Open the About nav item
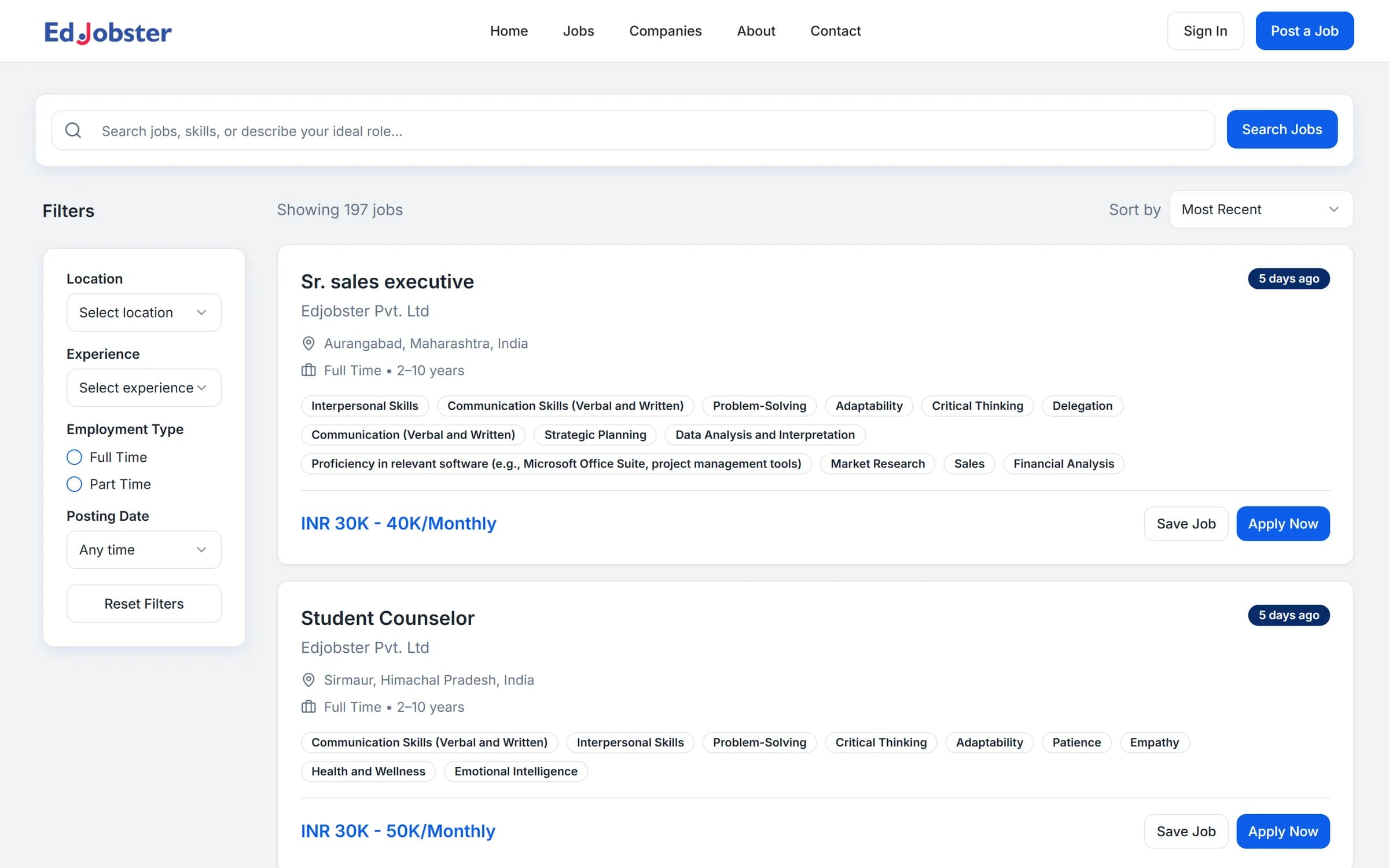Image resolution: width=1389 pixels, height=868 pixels. 756,31
